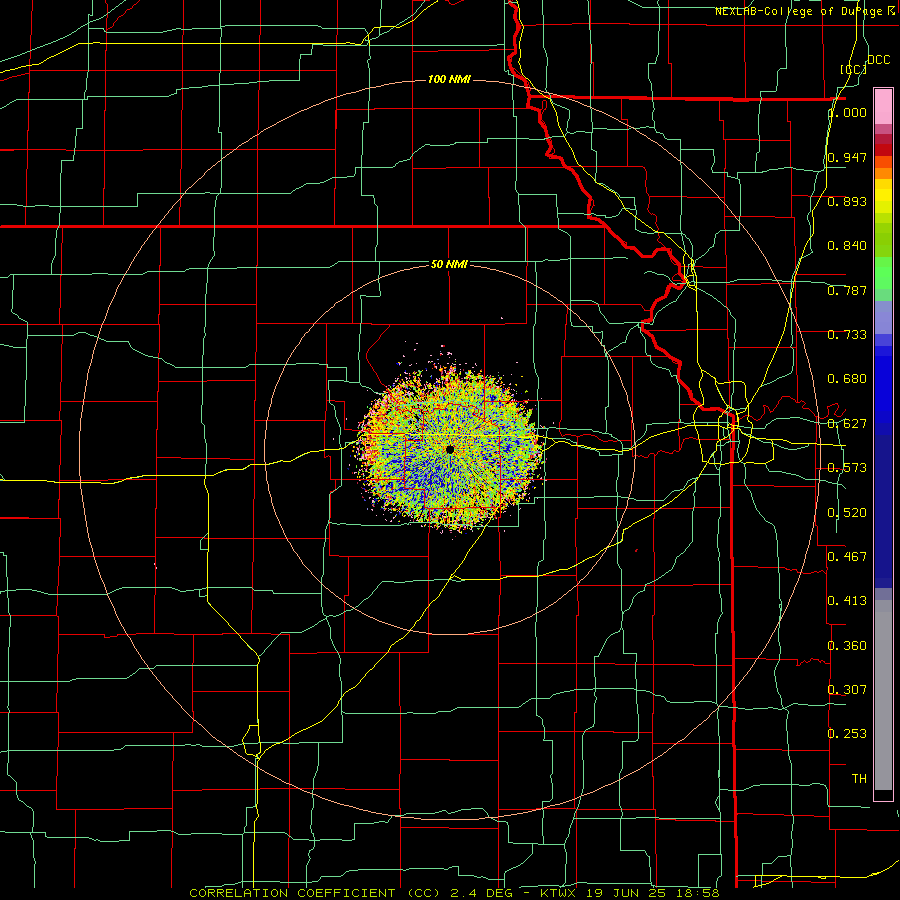Click the 2.4 DEG elevation text
This screenshot has width=900, height=900.
482,893
